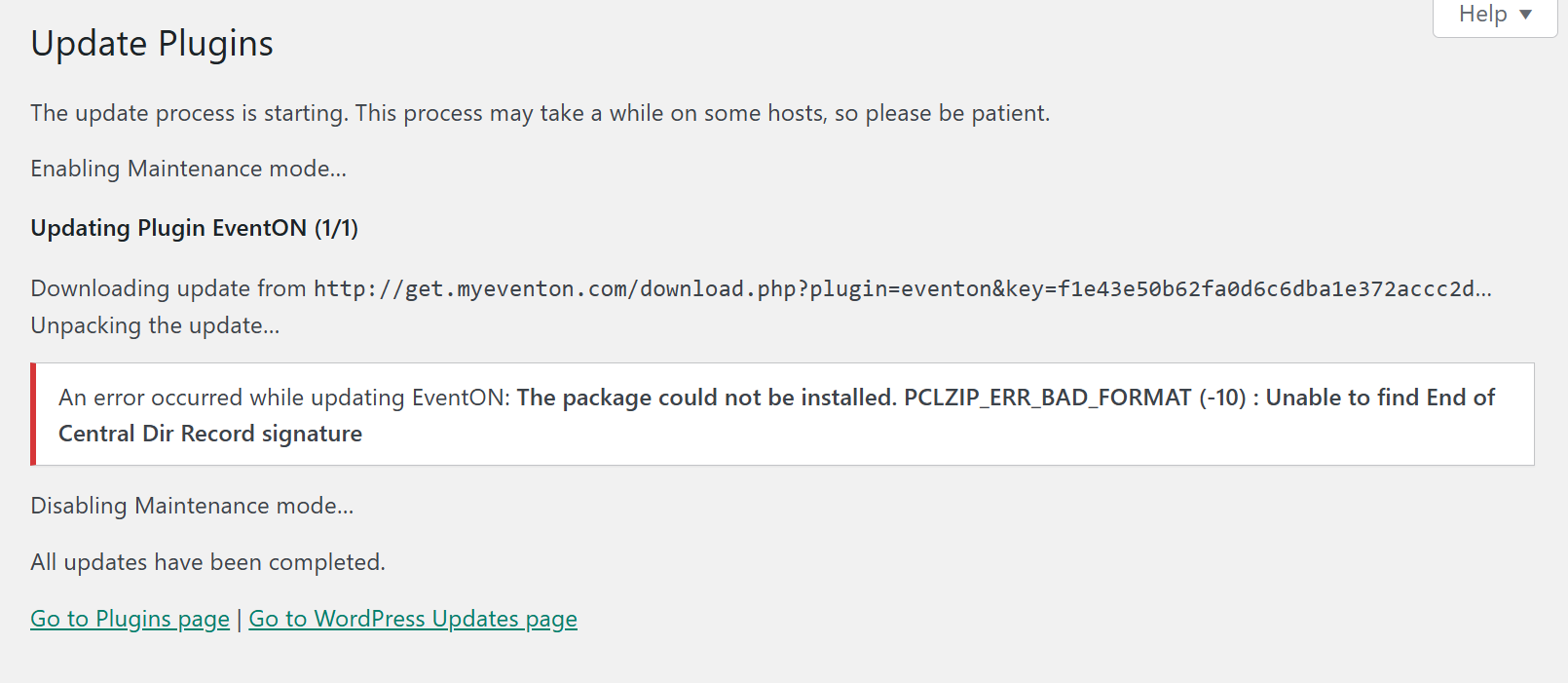1568x683 pixels.
Task: Open the WordPress Updates page link
Action: [x=413, y=619]
